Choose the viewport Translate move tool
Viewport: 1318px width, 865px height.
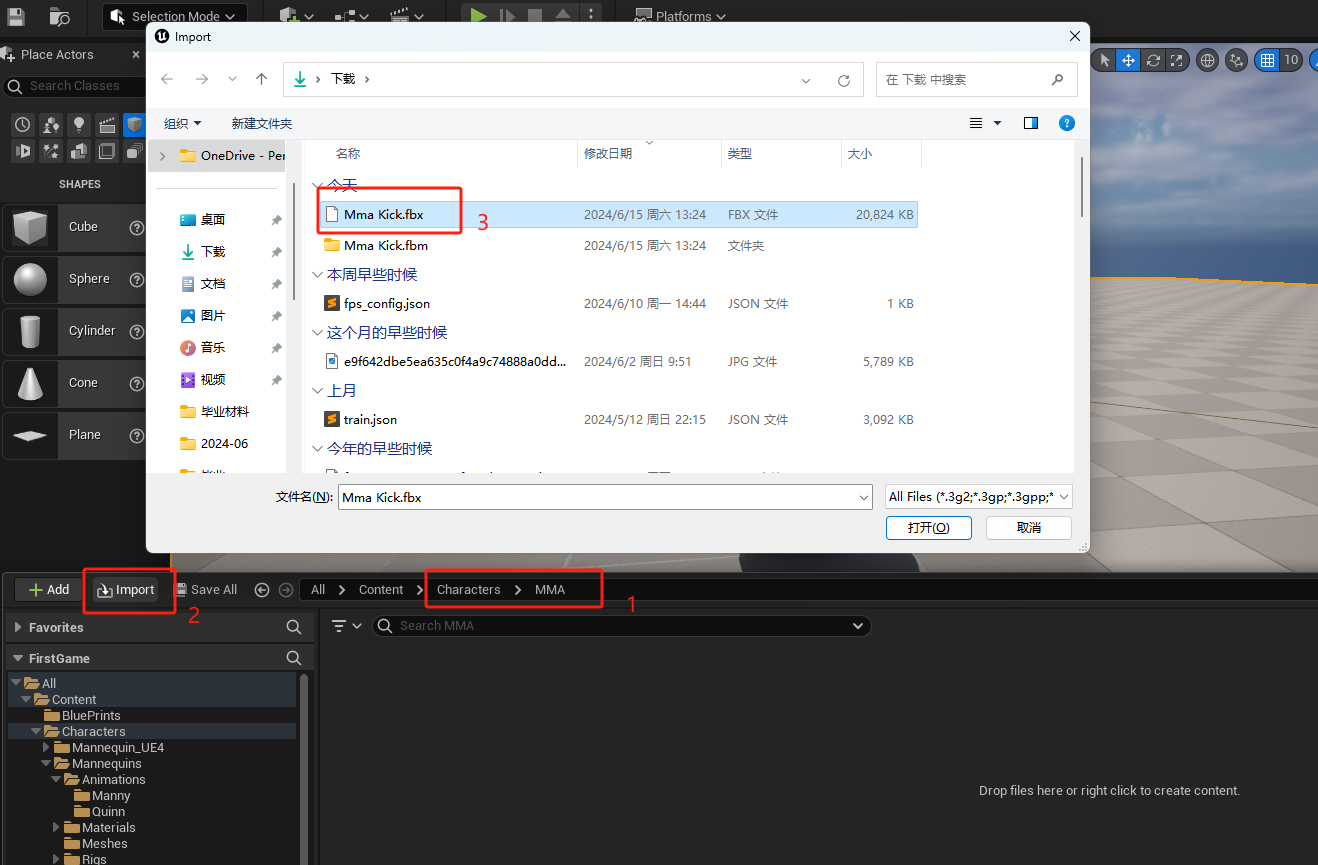(1128, 60)
